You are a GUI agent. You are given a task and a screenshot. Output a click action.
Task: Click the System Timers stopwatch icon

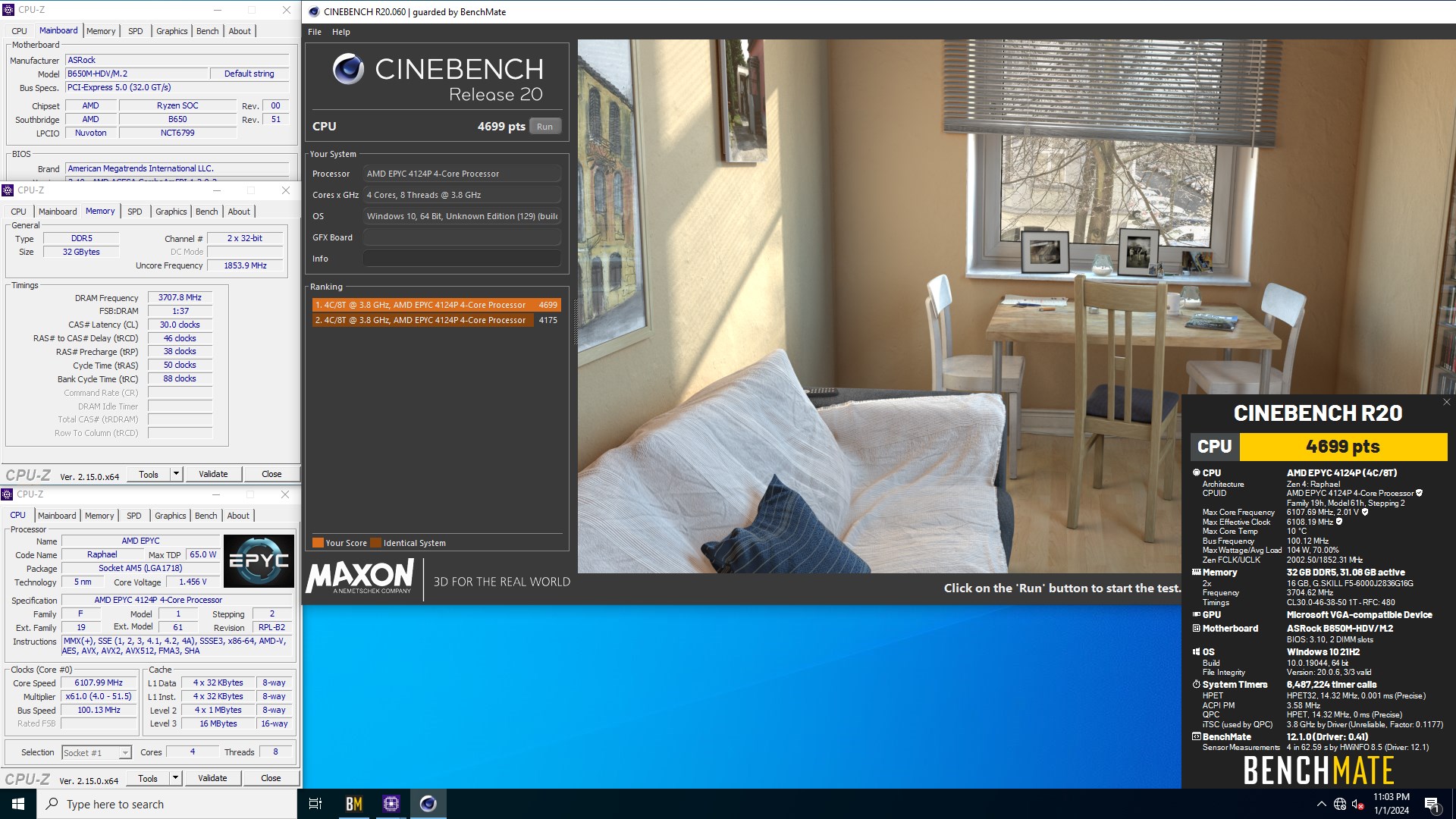point(1197,685)
